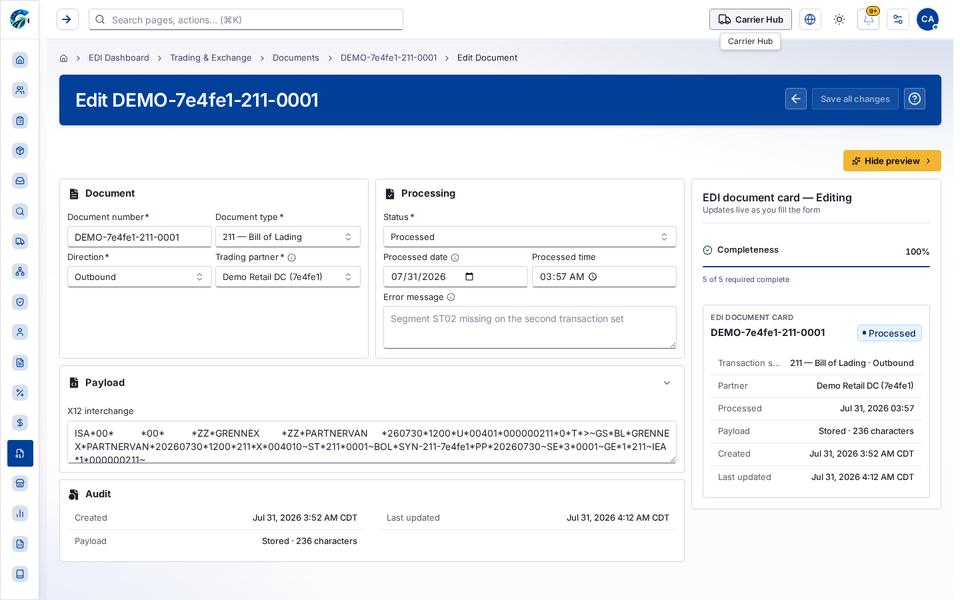This screenshot has width=960, height=600.
Task: Click the Error message text area
Action: click(530, 328)
